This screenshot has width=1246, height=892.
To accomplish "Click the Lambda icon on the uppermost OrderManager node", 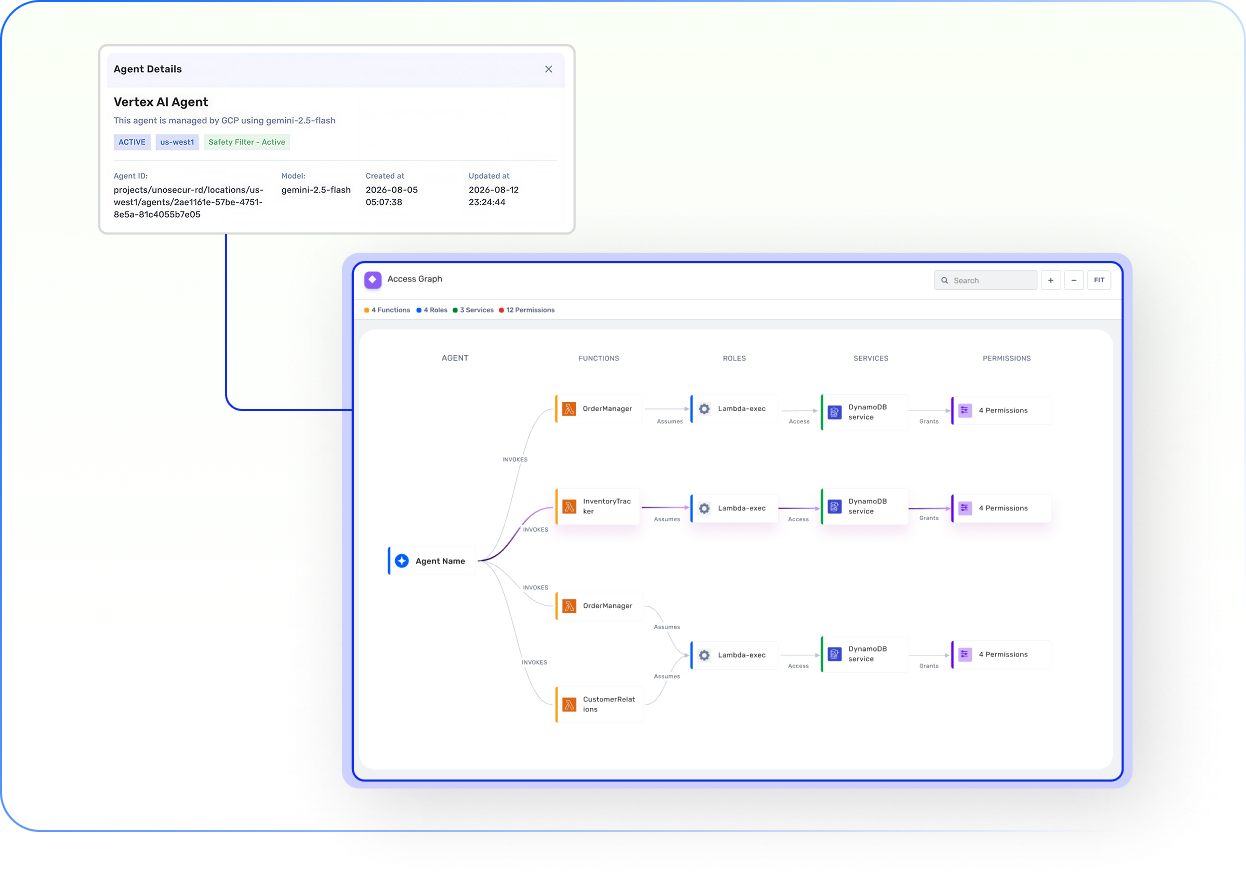I will coord(569,409).
